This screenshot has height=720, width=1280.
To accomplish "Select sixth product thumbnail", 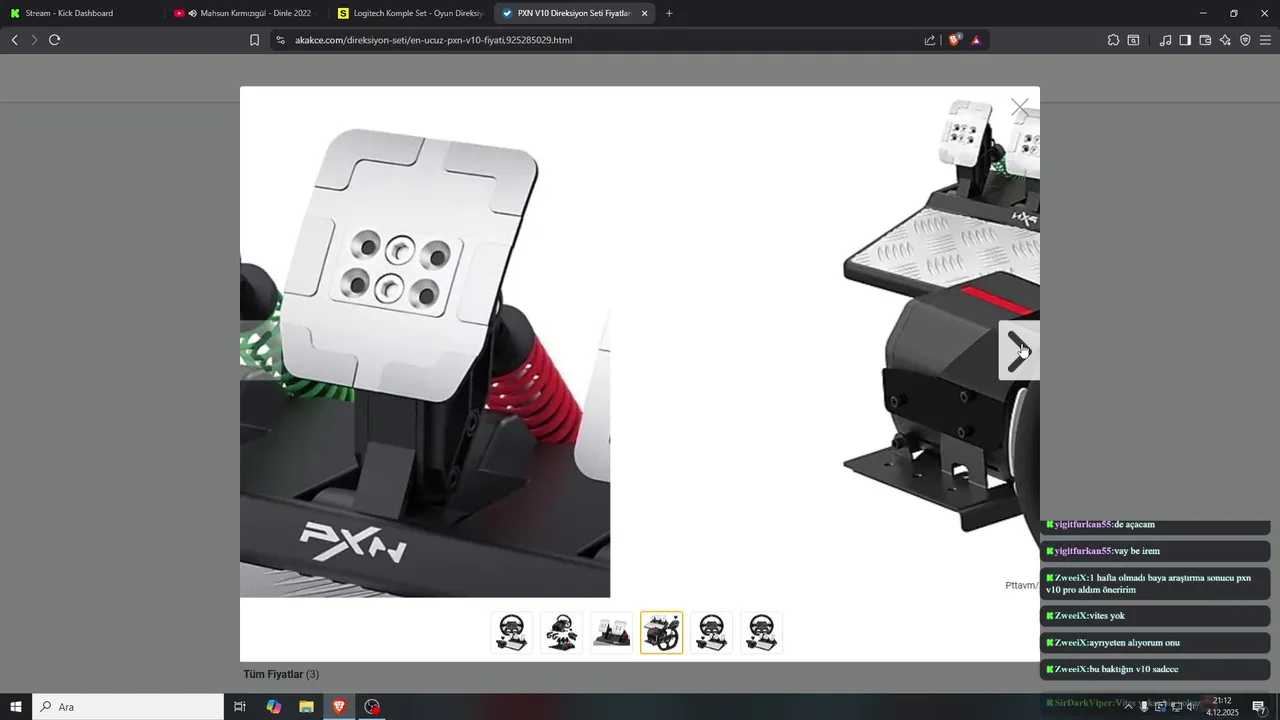I will point(761,632).
